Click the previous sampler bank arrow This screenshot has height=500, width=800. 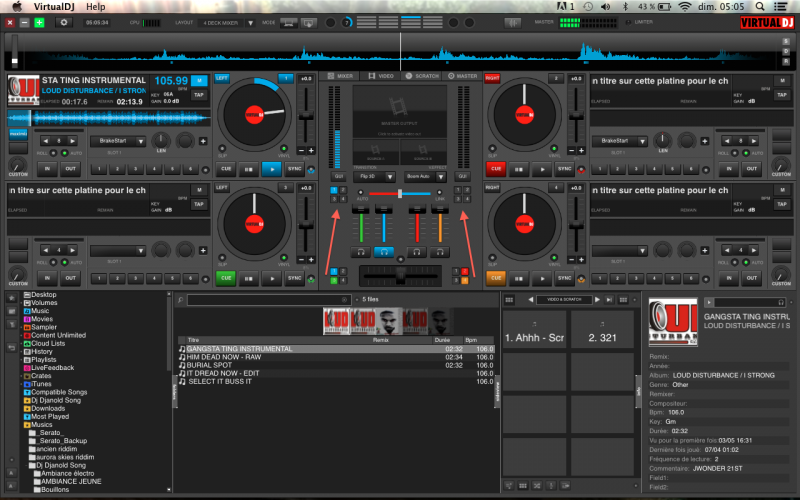click(x=531, y=300)
